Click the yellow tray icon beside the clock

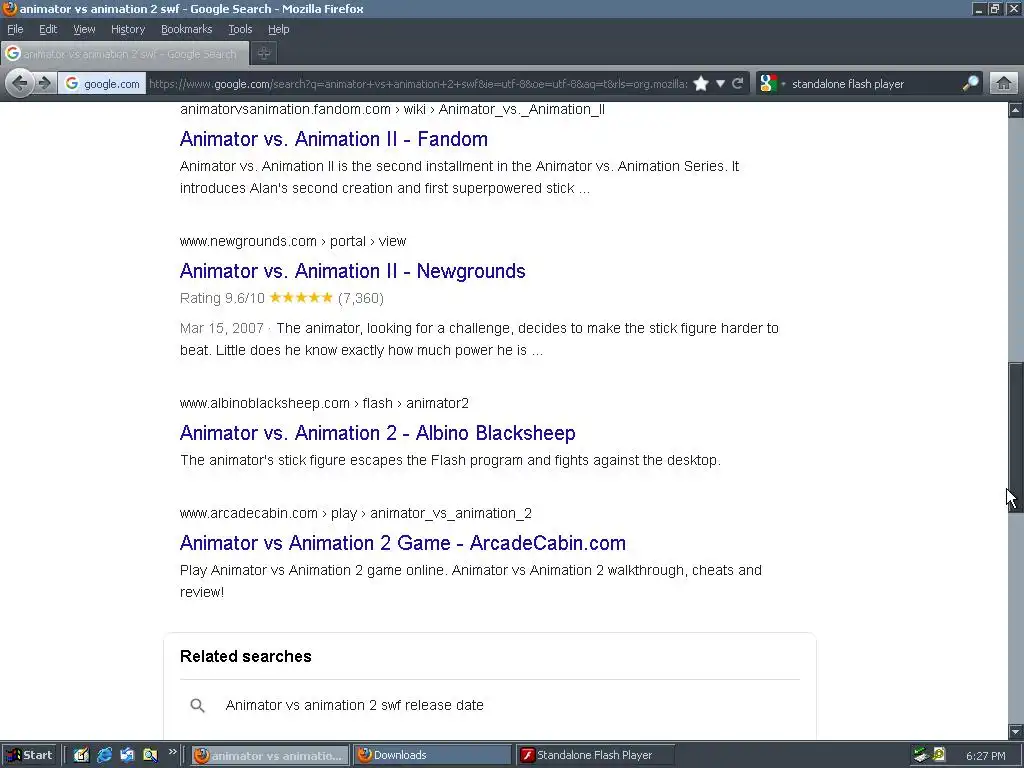[x=939, y=755]
